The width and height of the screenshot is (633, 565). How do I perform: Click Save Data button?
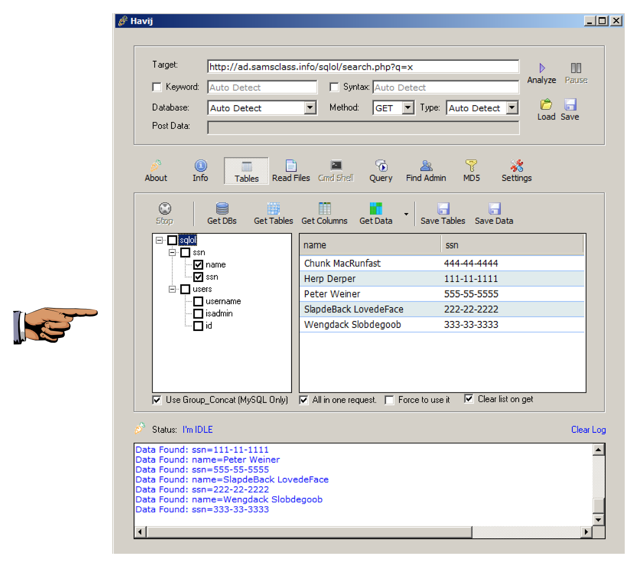(493, 213)
